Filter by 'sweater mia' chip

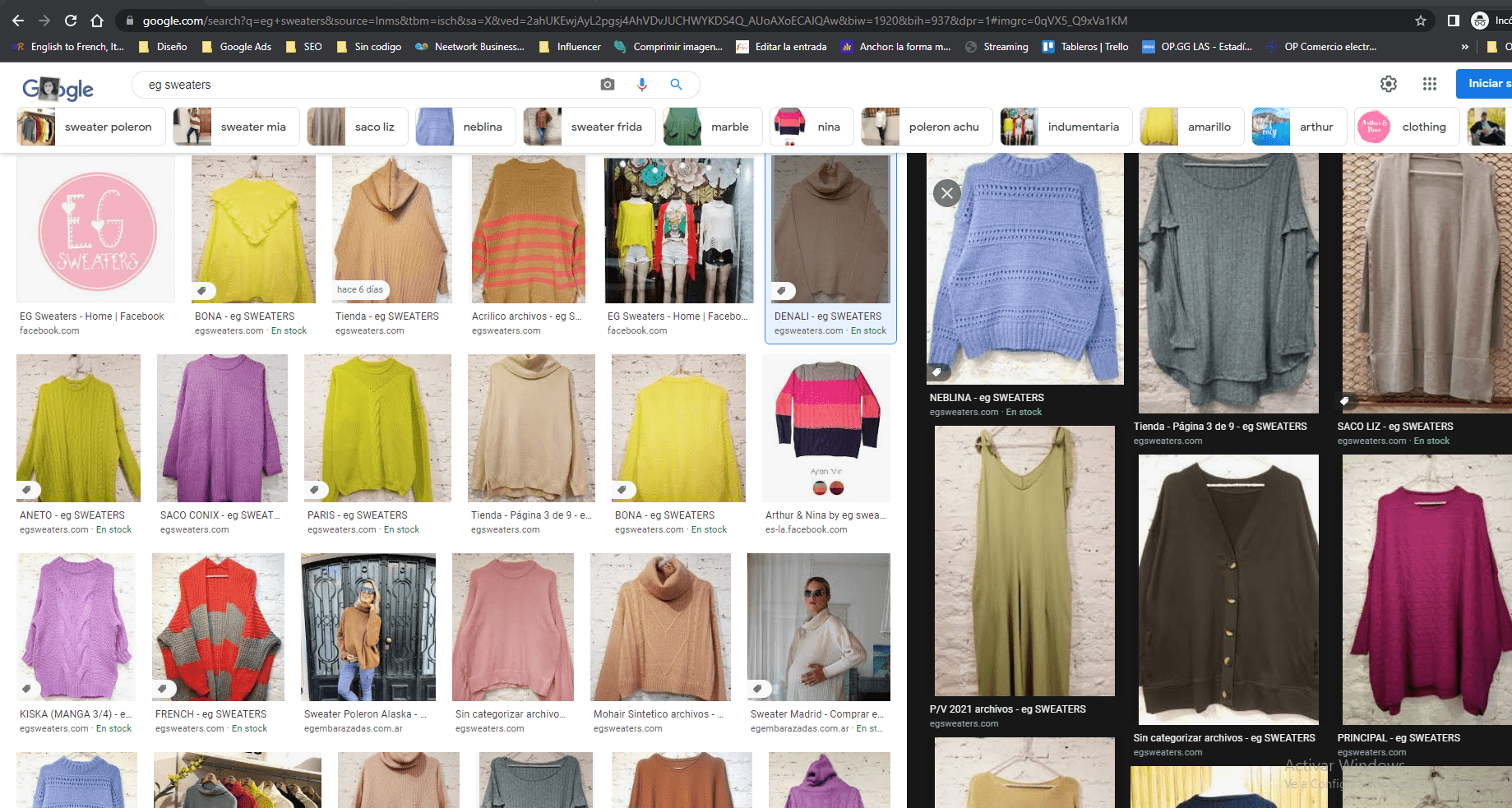tap(236, 127)
